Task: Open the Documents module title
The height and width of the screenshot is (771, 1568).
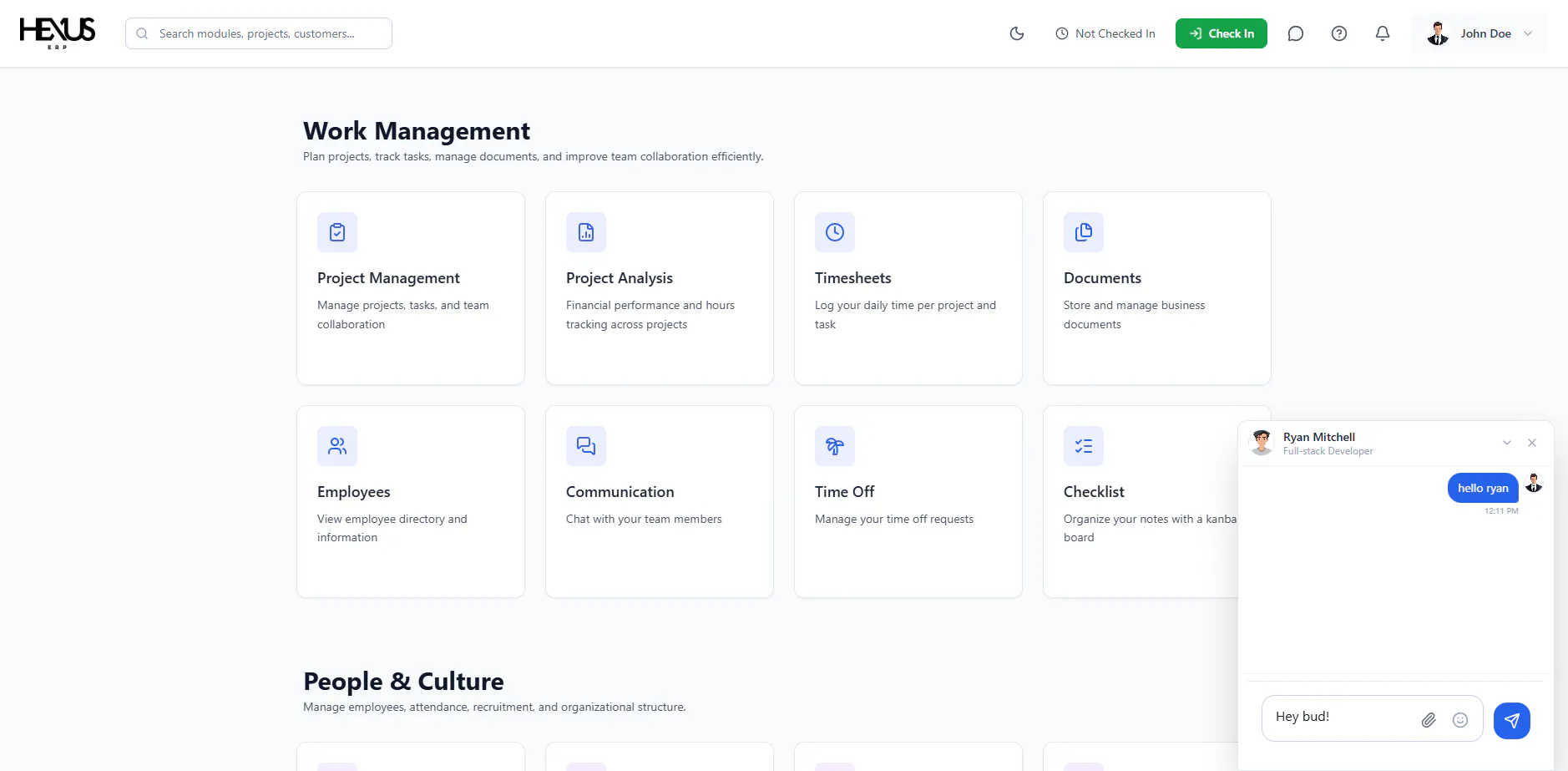Action: coord(1102,278)
